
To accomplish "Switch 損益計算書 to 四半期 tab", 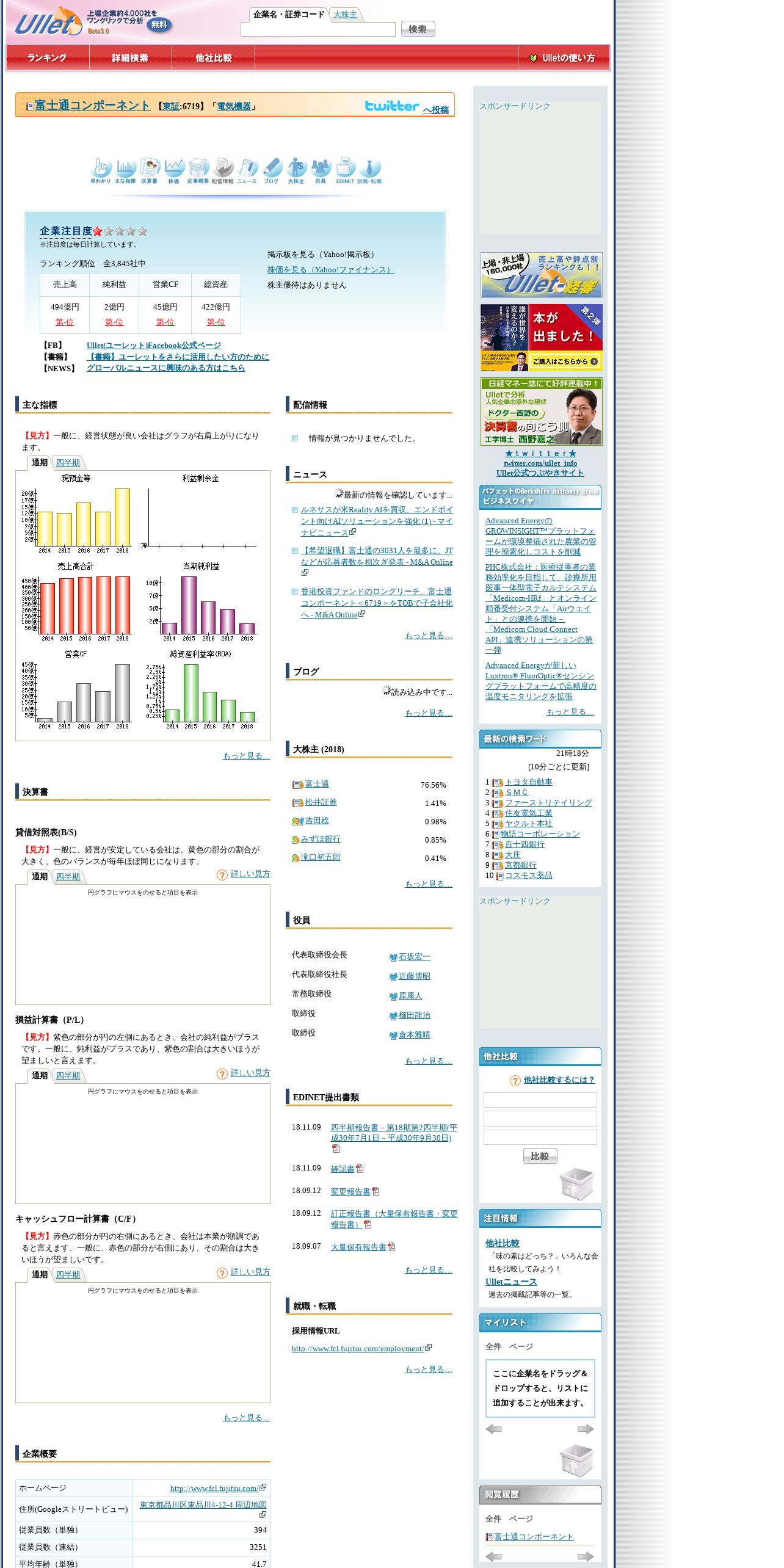I will [x=68, y=1076].
